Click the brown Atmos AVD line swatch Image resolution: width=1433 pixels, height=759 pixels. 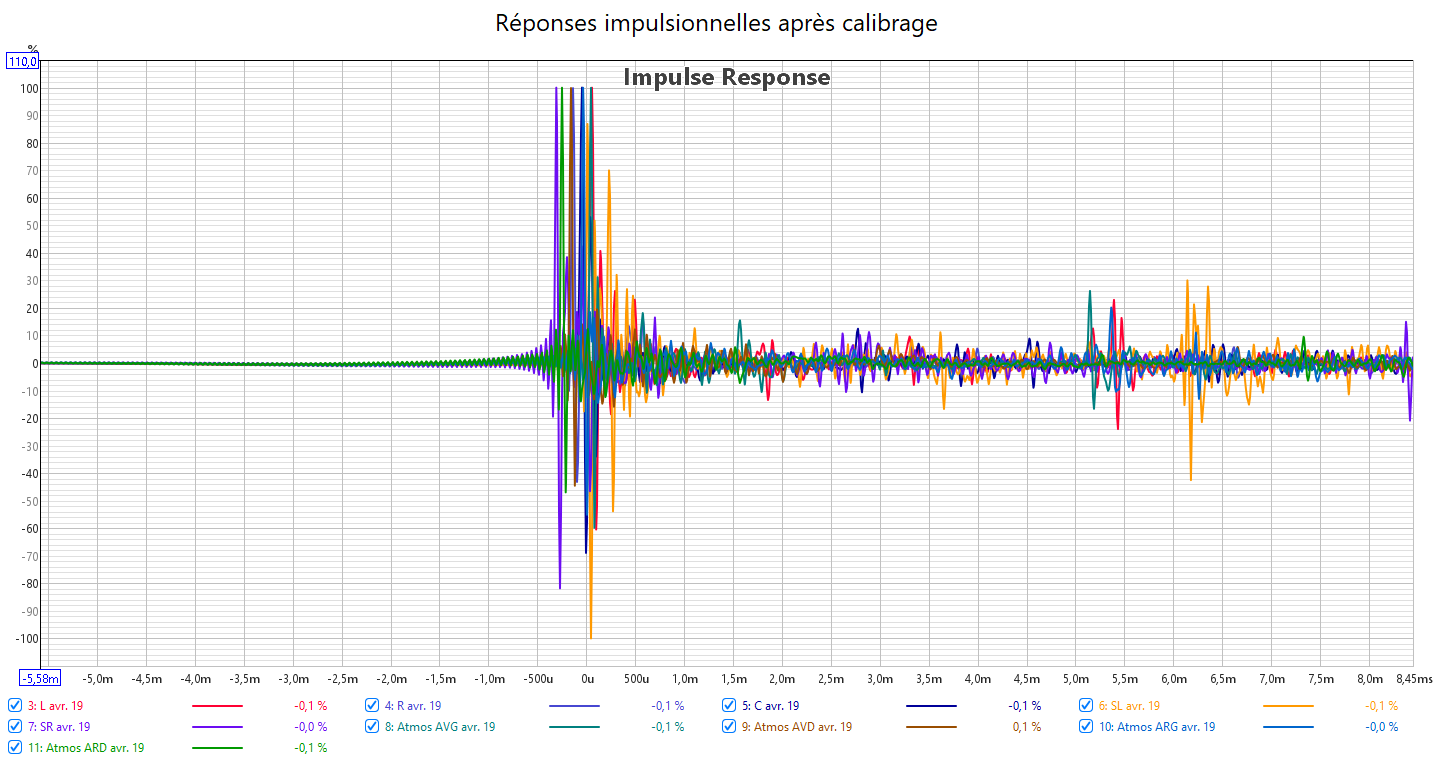pyautogui.click(x=931, y=727)
